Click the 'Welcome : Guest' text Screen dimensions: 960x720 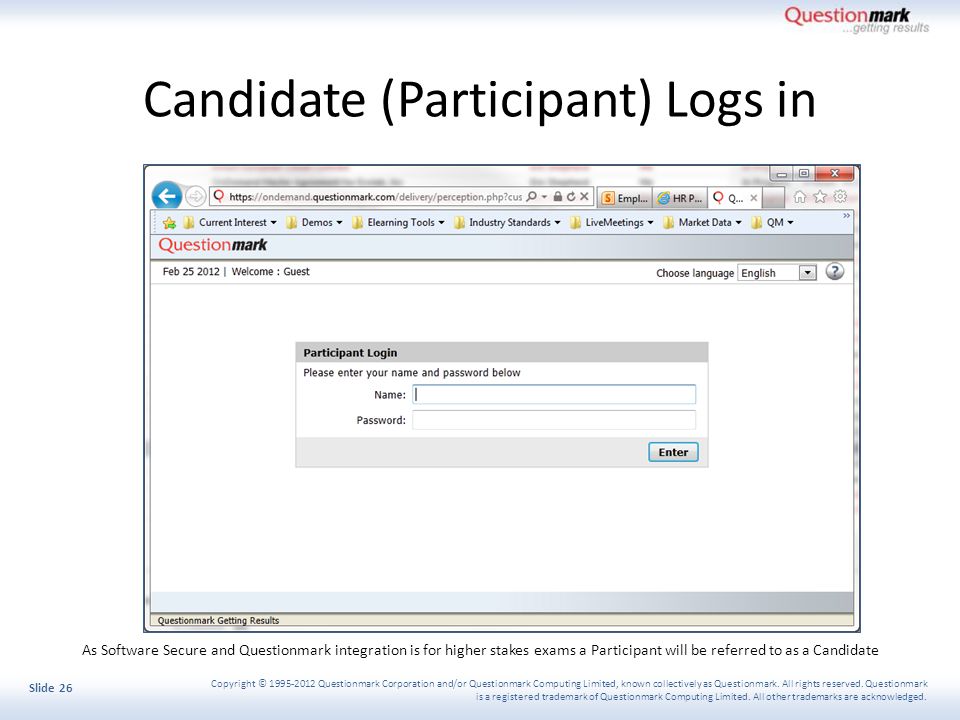[271, 271]
